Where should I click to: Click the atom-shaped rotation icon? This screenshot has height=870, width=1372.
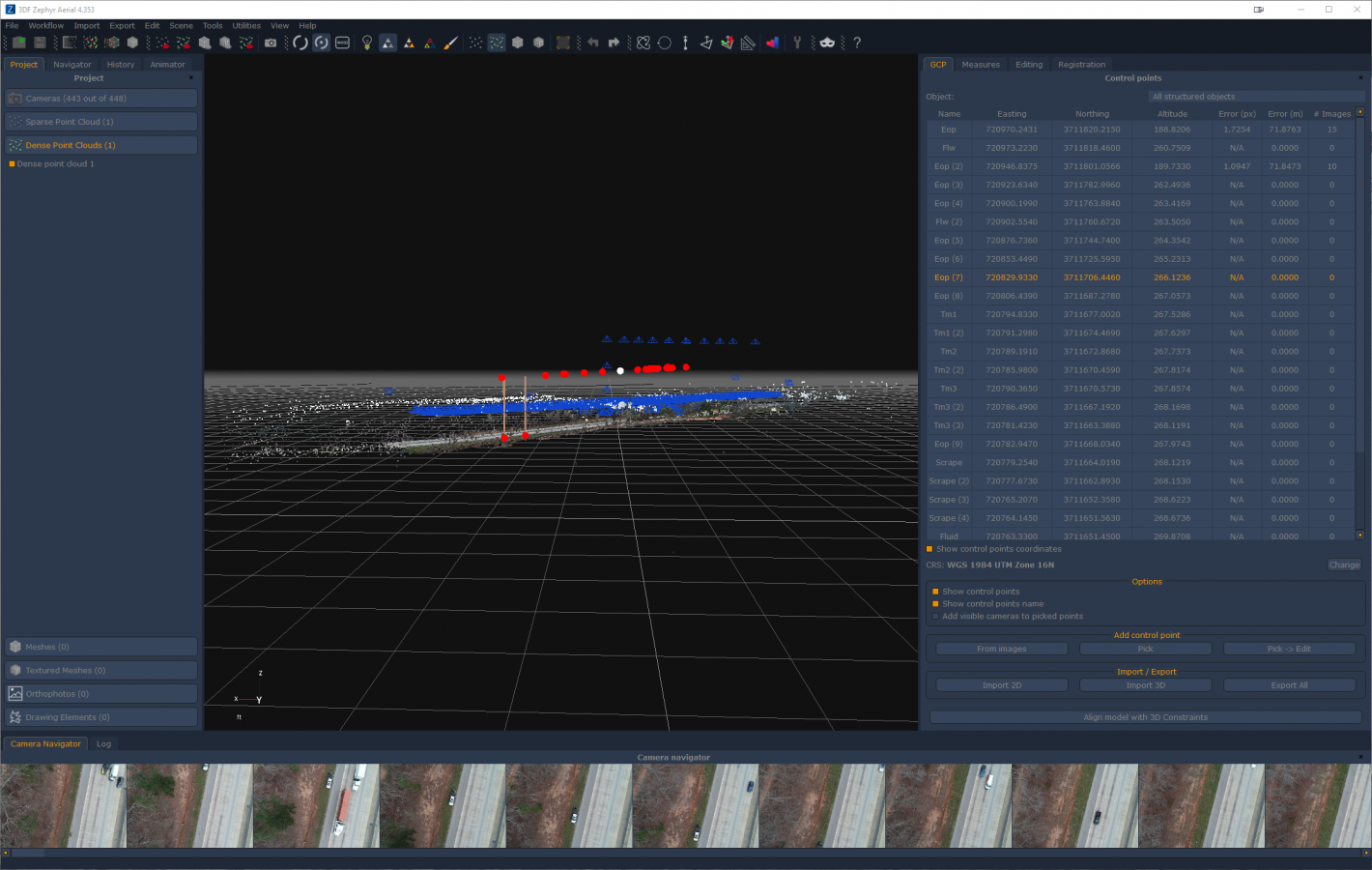click(x=643, y=43)
